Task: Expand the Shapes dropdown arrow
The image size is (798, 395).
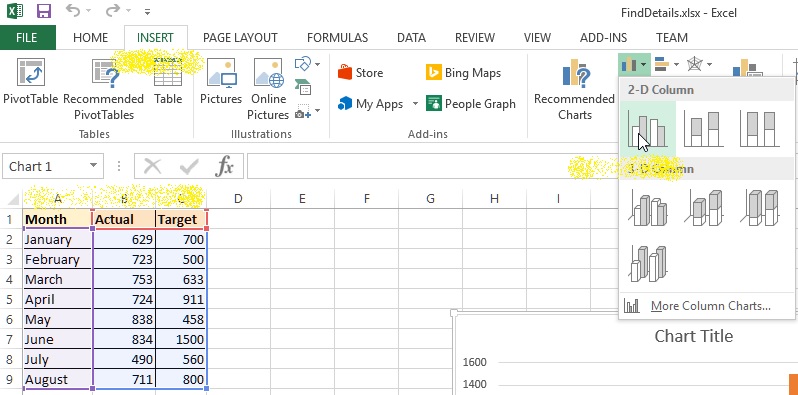Action: coord(318,64)
